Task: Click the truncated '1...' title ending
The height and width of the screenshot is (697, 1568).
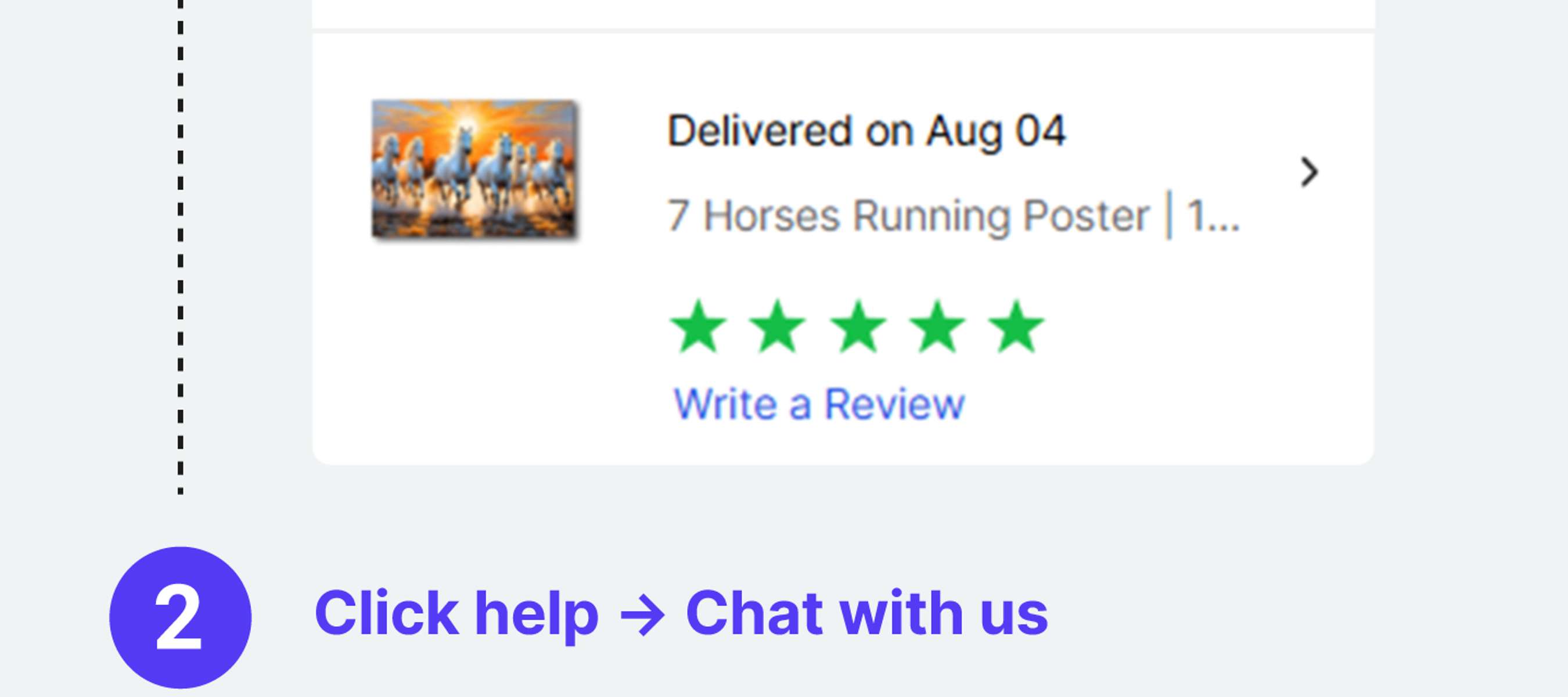Action: click(x=1213, y=215)
